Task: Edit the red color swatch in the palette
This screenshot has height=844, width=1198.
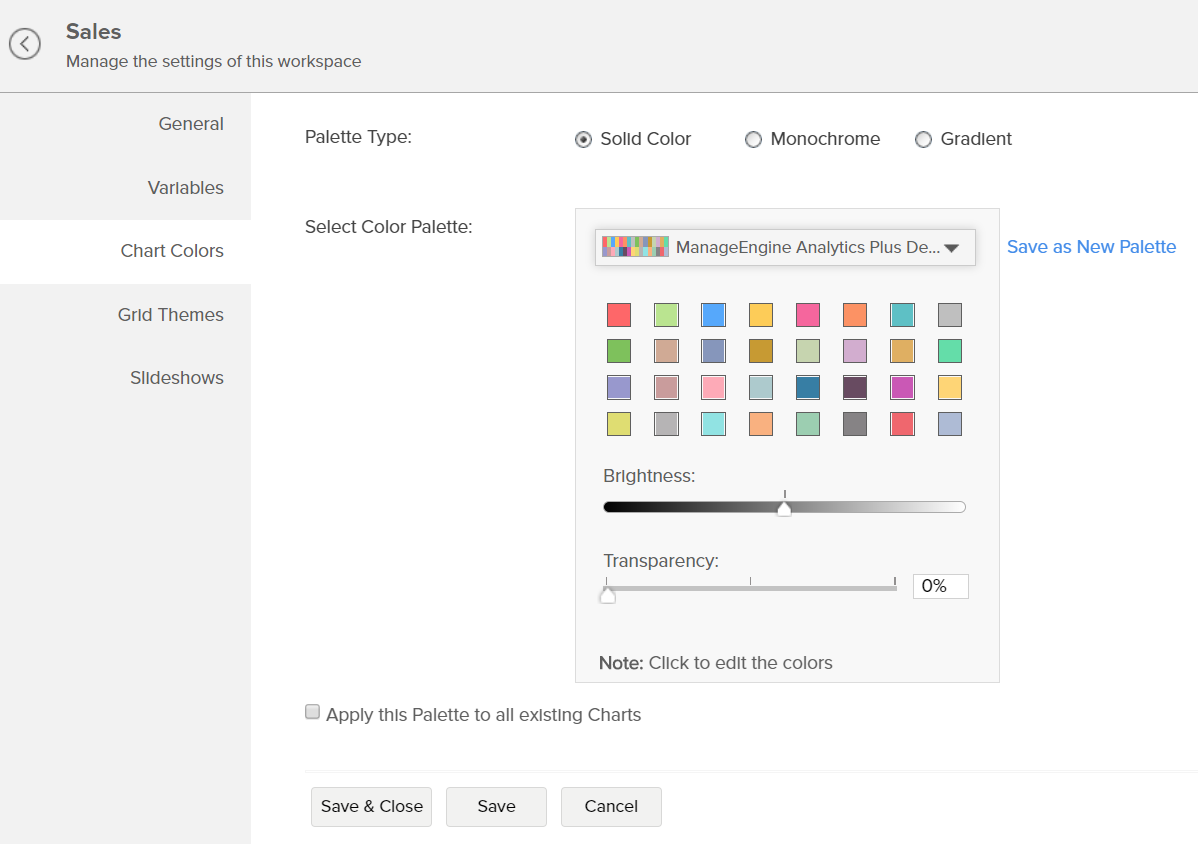Action: (x=618, y=314)
